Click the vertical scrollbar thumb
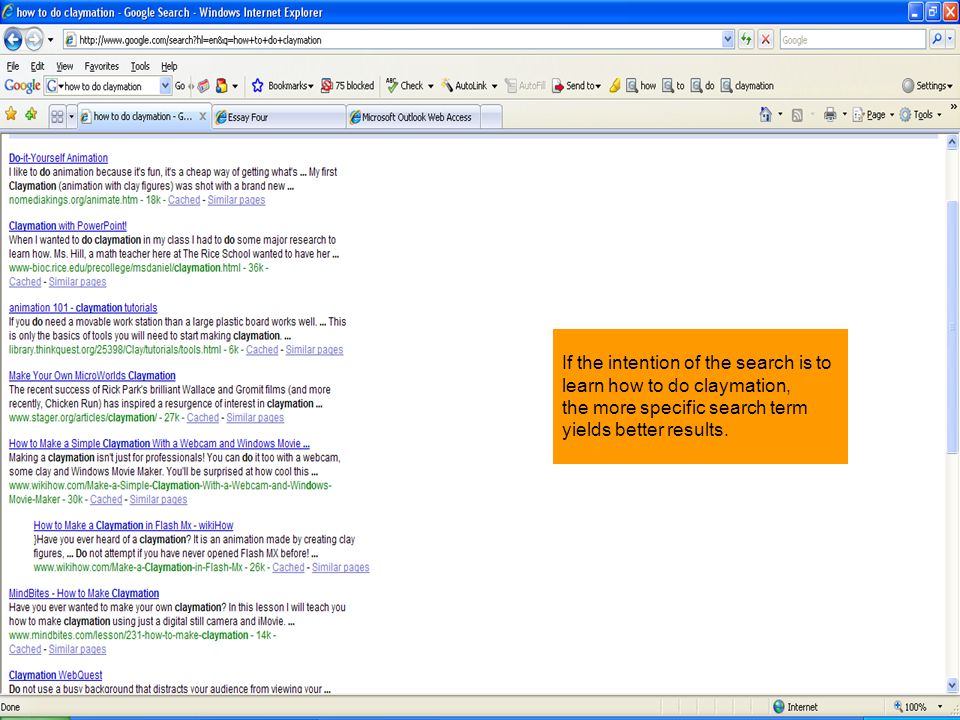Image resolution: width=960 pixels, height=720 pixels. (952, 328)
